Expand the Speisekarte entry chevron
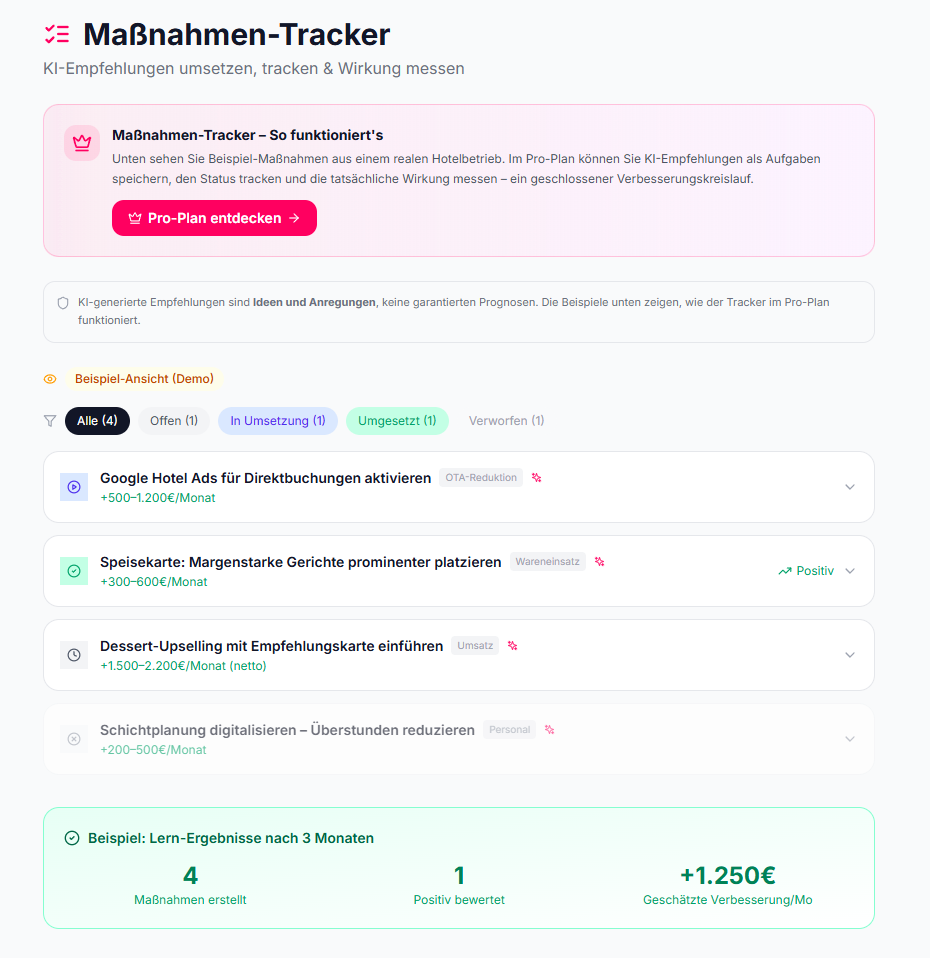930x958 pixels. click(x=850, y=571)
